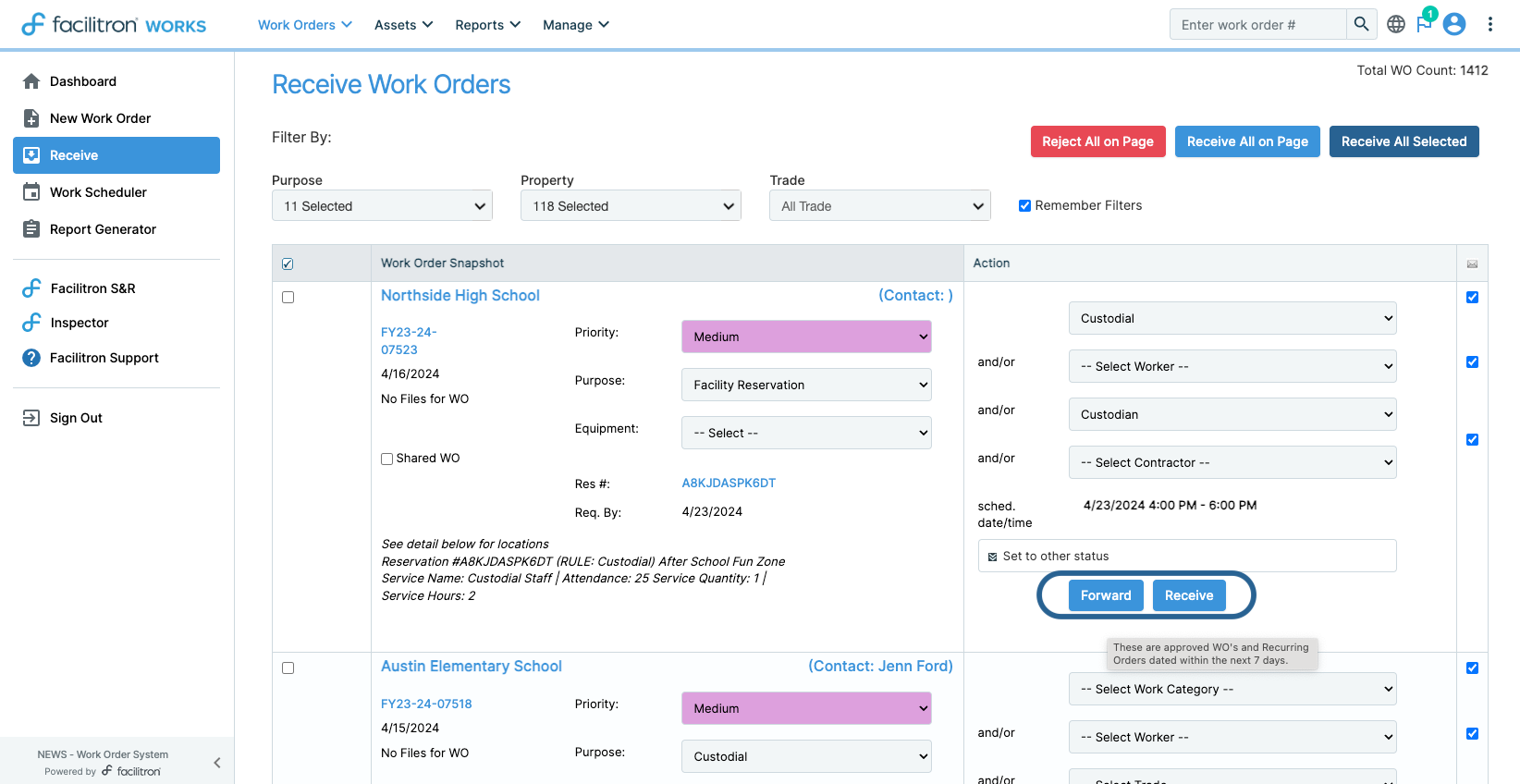Viewport: 1520px width, 784px height.
Task: Toggle the Remember Filters checkbox
Action: [x=1024, y=205]
